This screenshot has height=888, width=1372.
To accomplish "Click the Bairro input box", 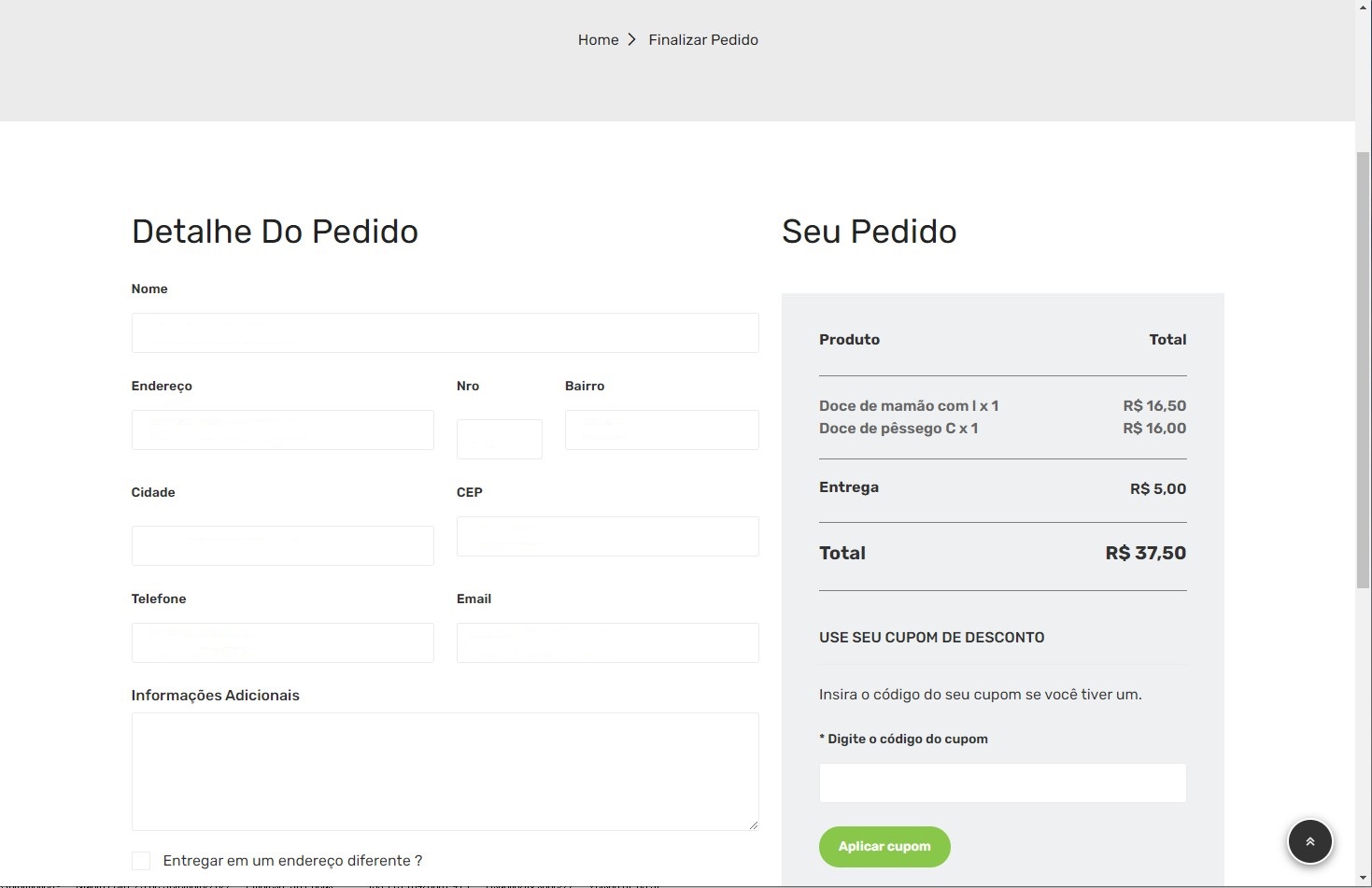I will 661,430.
